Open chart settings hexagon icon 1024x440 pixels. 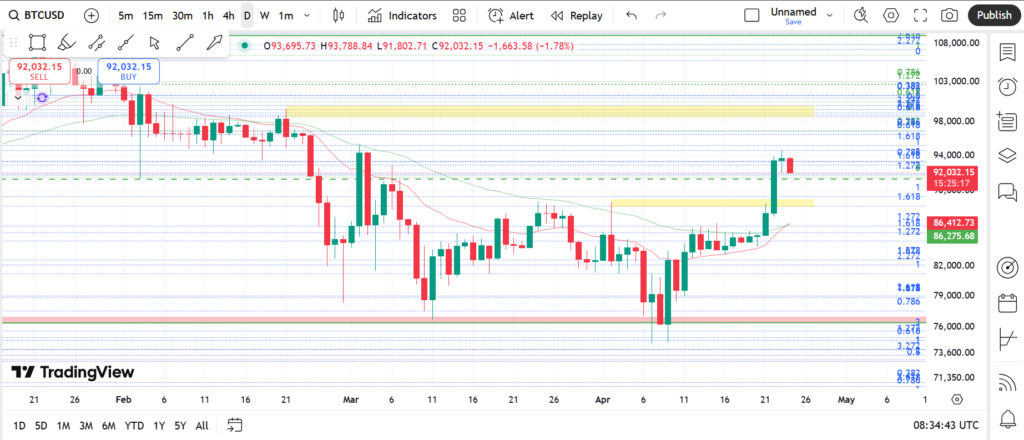(x=890, y=15)
